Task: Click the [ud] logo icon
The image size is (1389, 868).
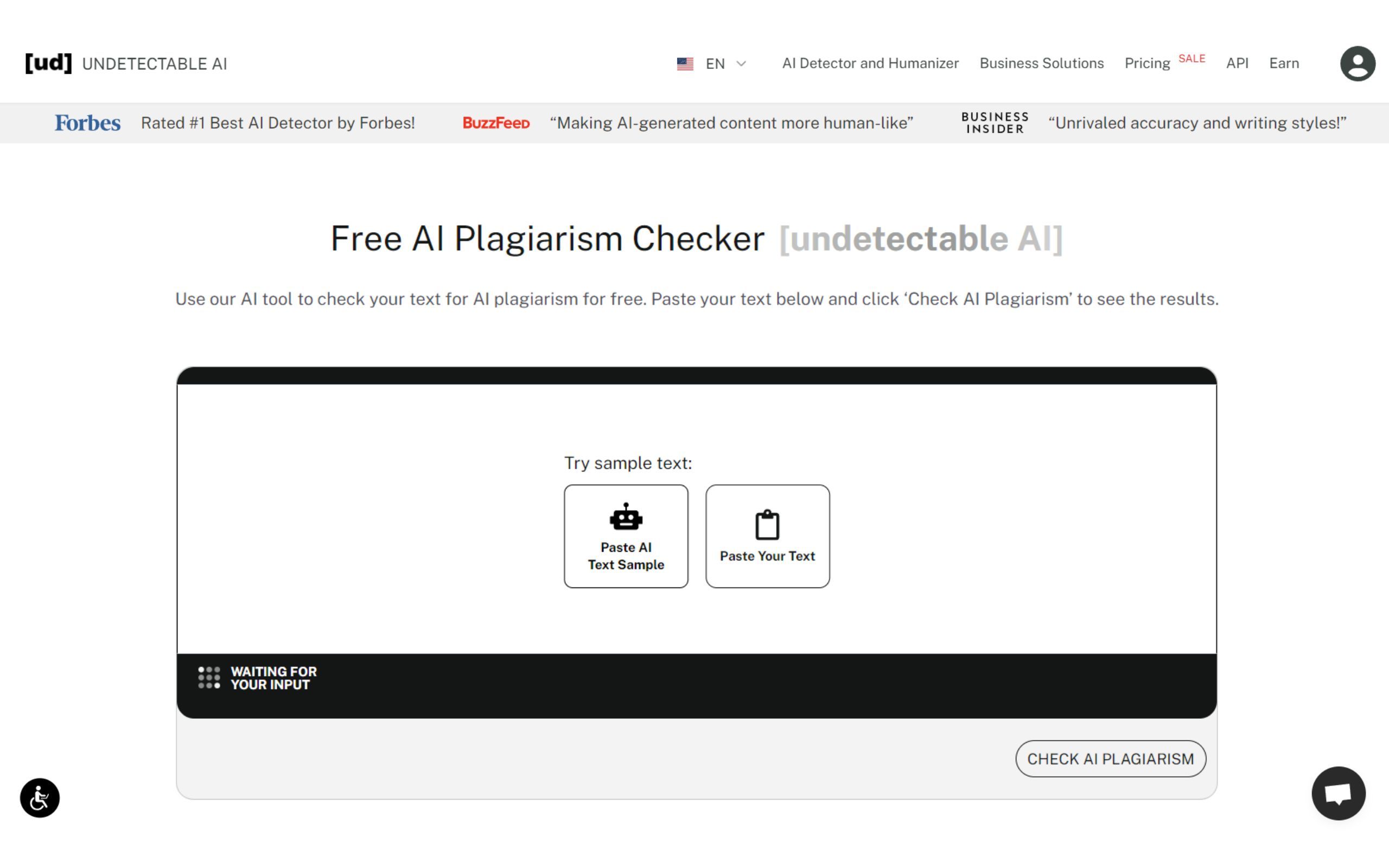Action: 48,62
